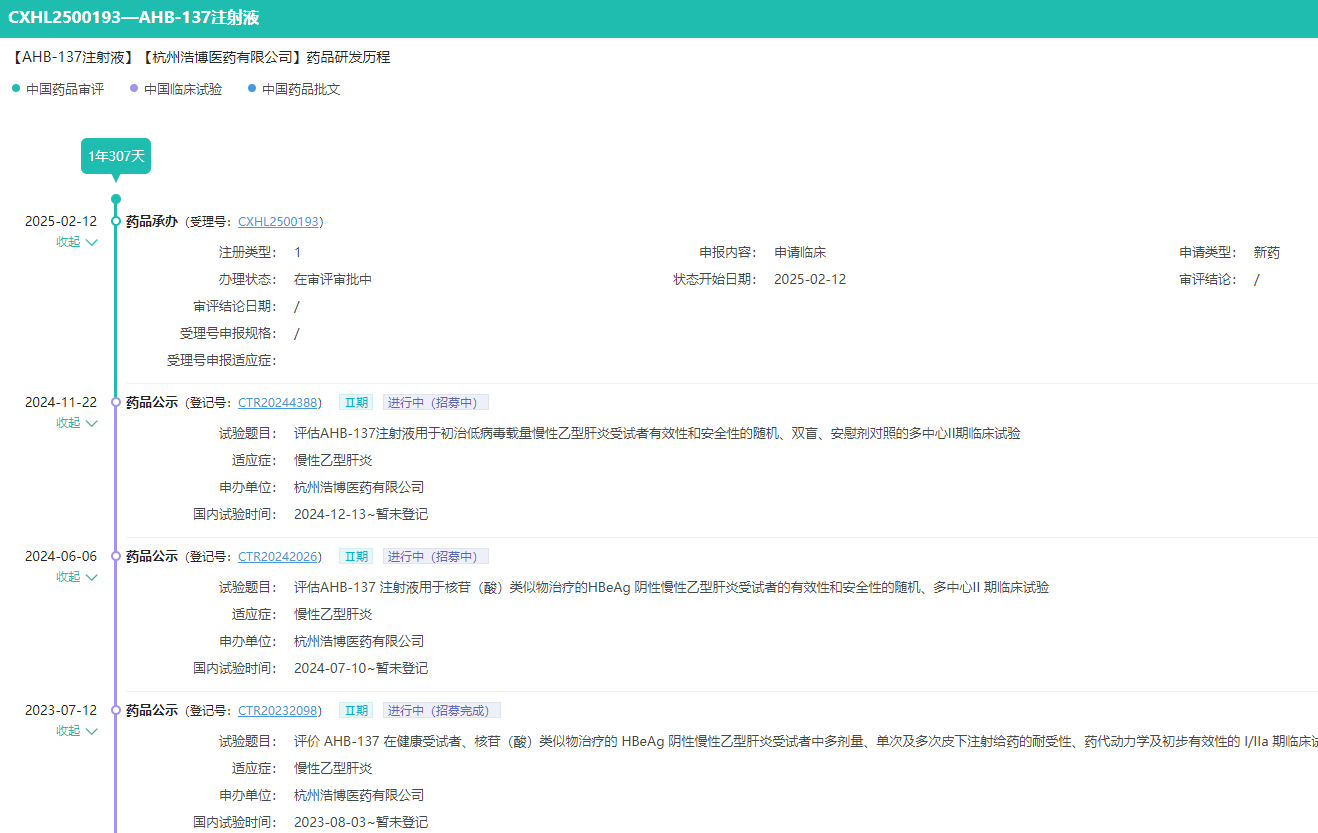Click the green 中国药品审评 legend dot

[14, 88]
